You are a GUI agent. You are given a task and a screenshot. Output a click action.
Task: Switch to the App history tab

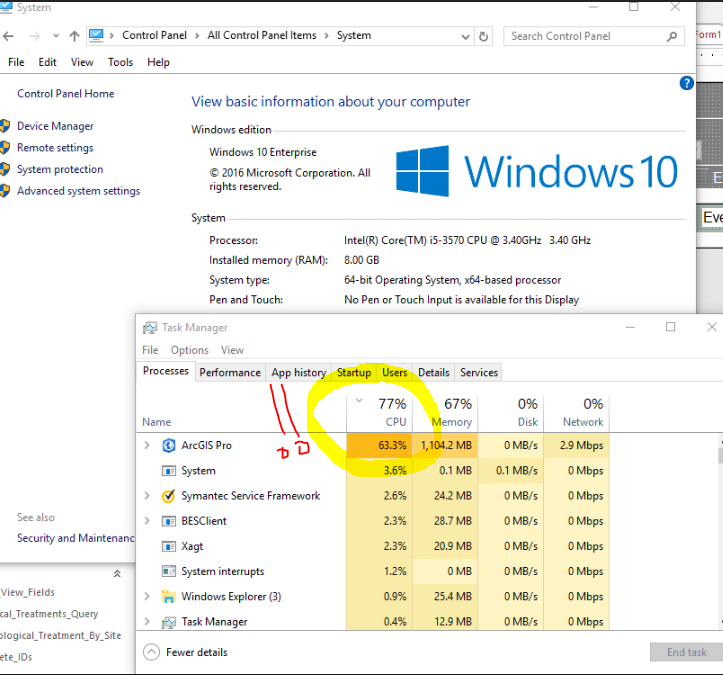click(299, 373)
